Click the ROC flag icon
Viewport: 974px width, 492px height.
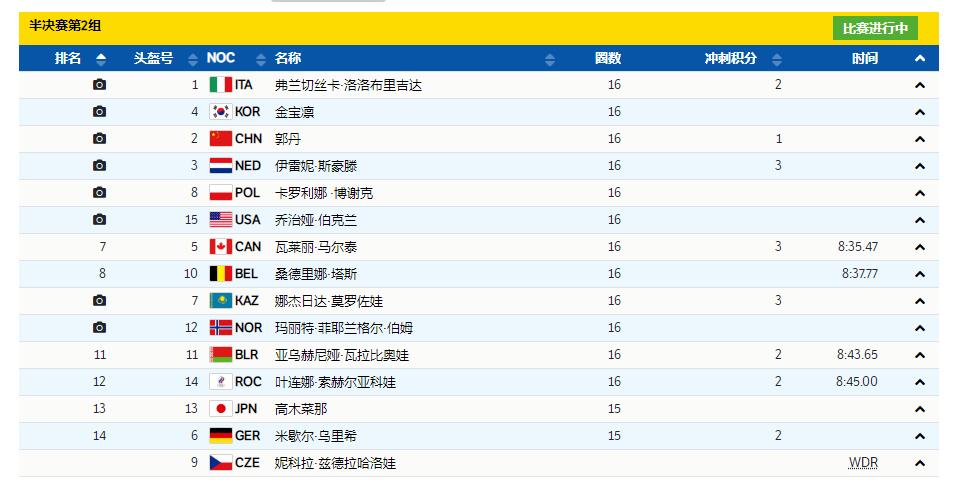click(221, 381)
